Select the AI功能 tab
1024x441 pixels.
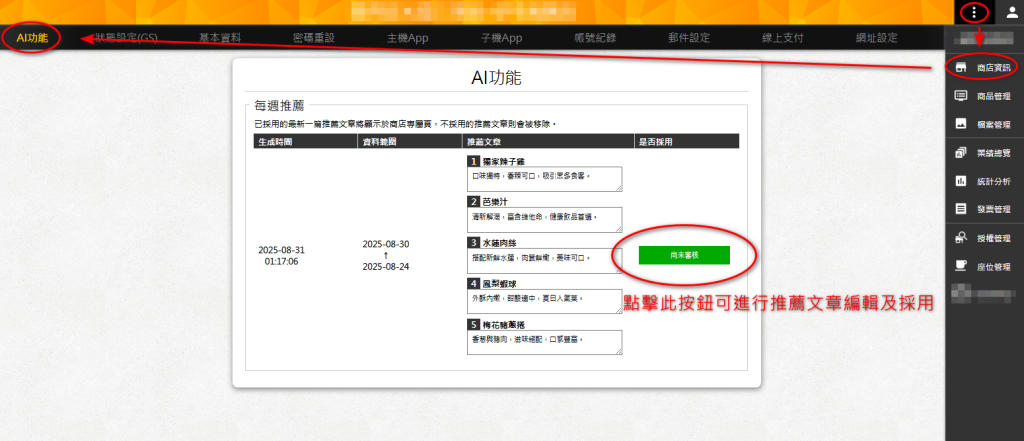(32, 38)
